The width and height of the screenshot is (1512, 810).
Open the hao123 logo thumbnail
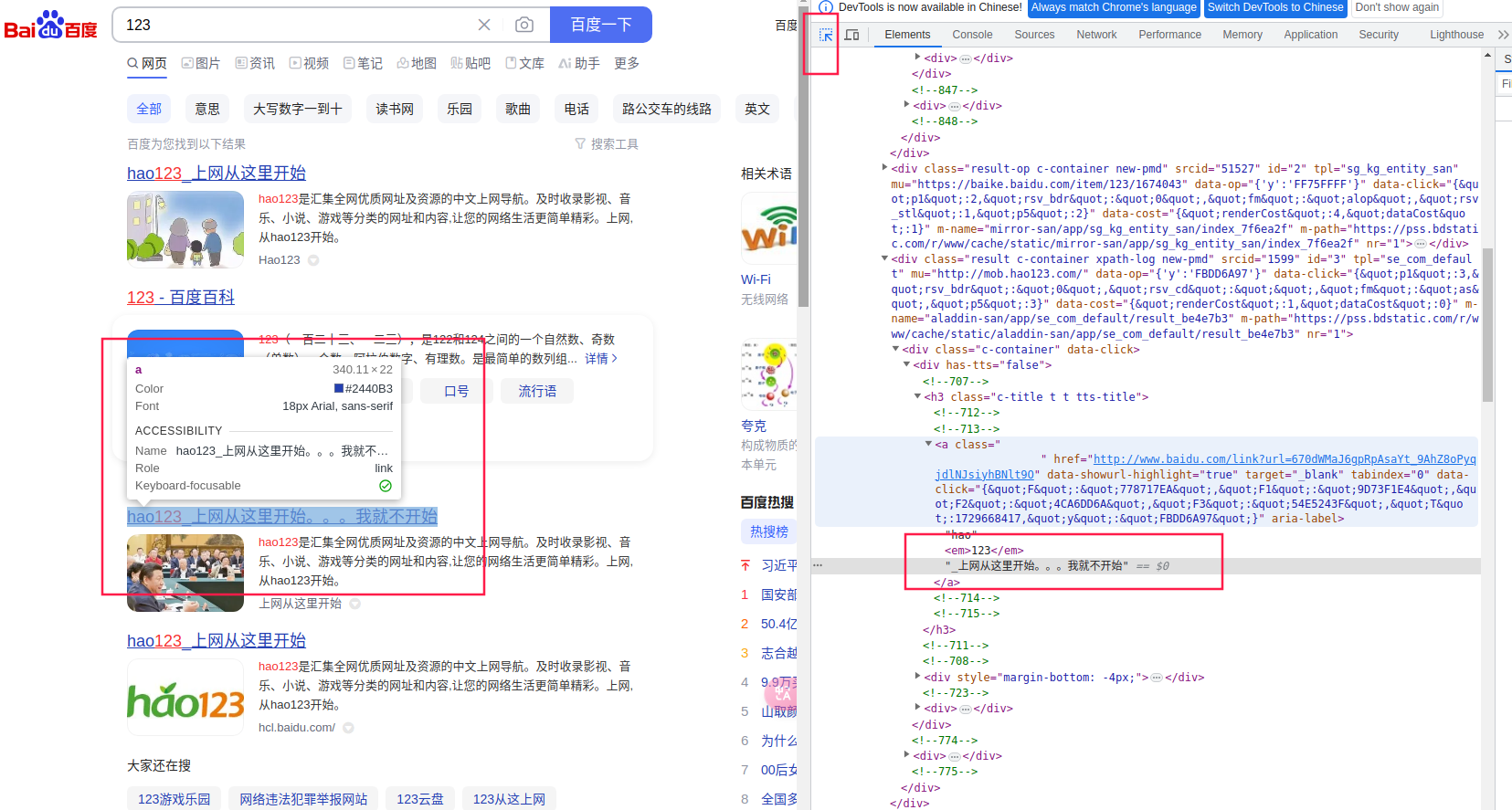[185, 697]
